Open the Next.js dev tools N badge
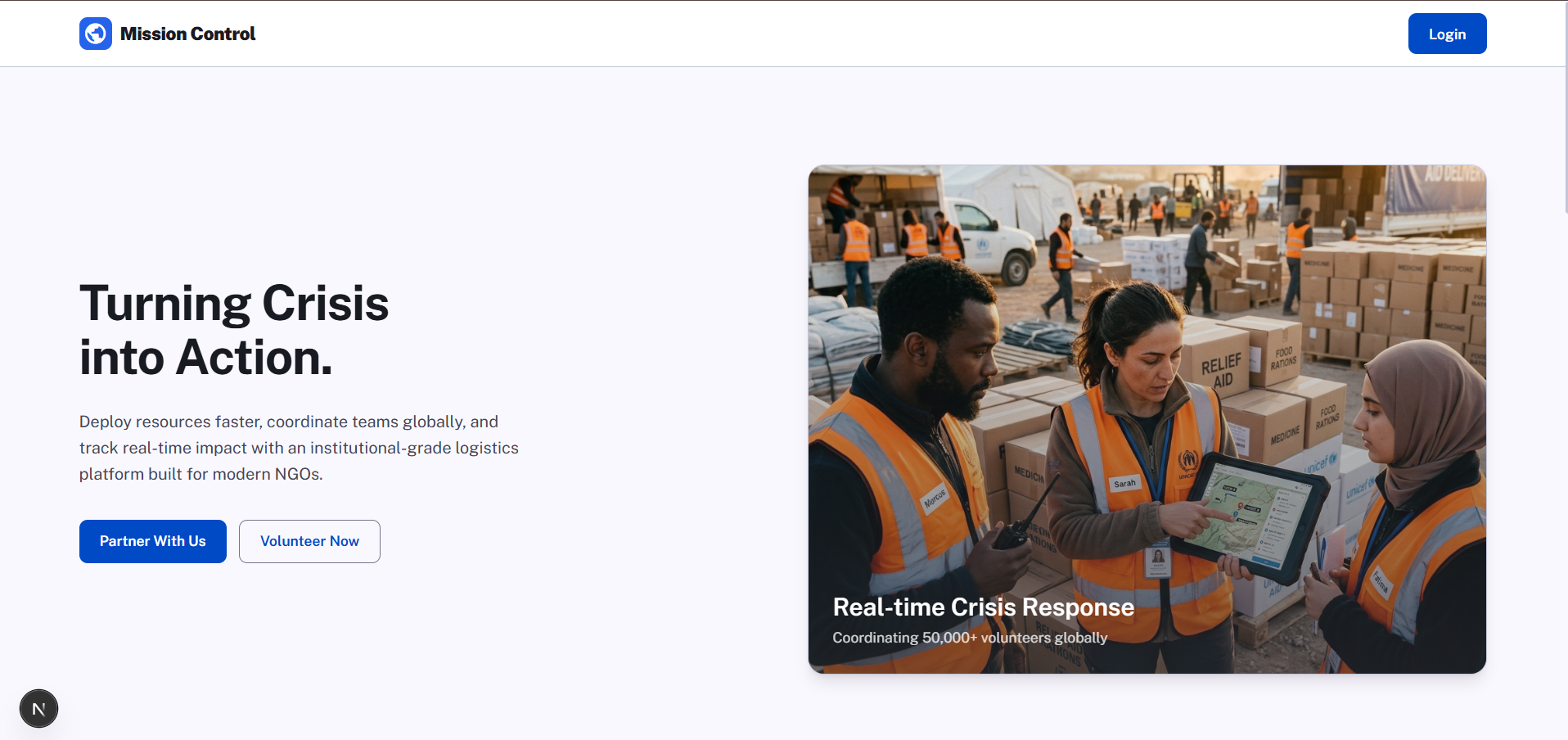The image size is (1568, 740). click(38, 709)
